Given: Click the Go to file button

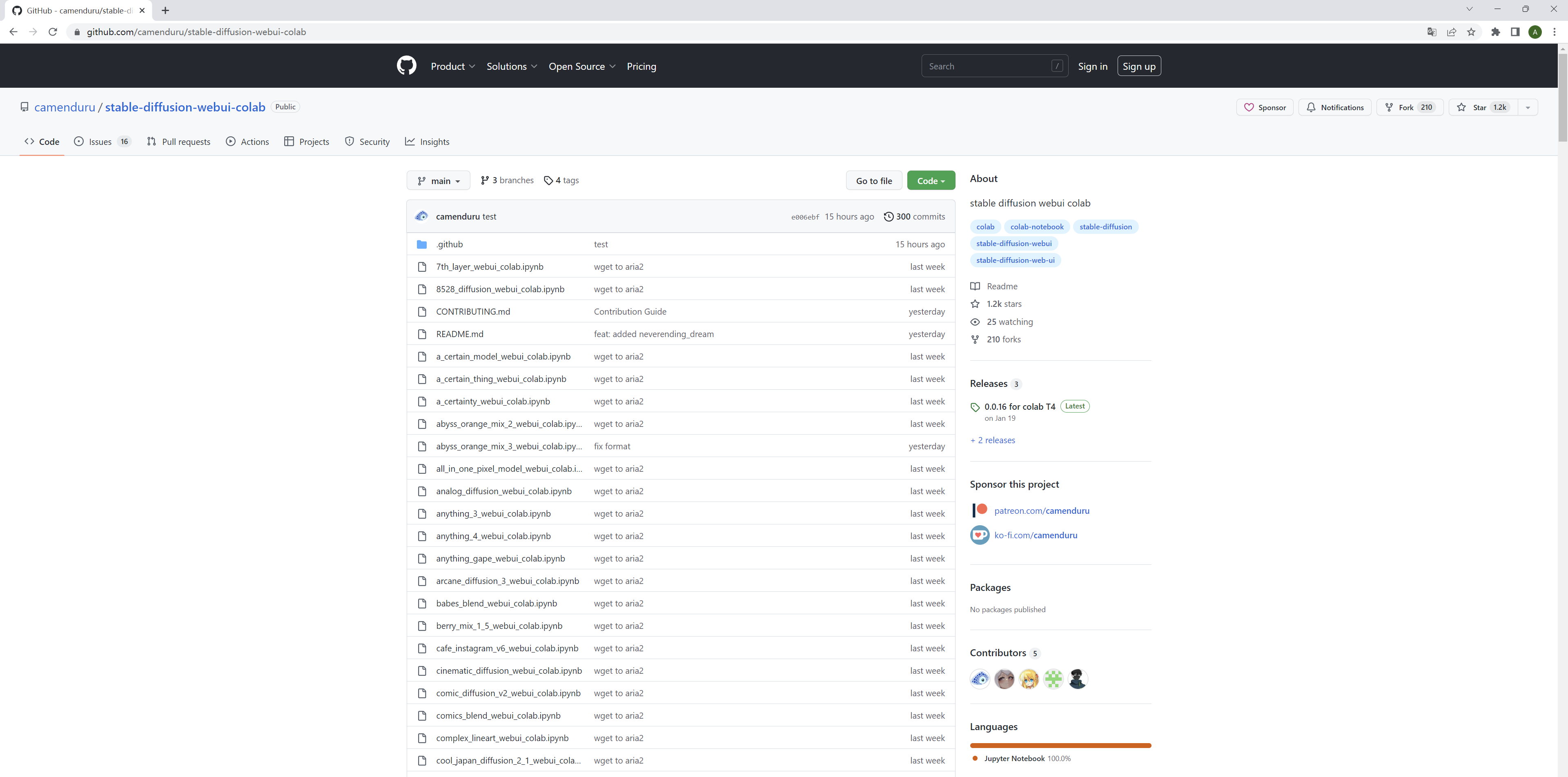Looking at the screenshot, I should tap(873, 181).
